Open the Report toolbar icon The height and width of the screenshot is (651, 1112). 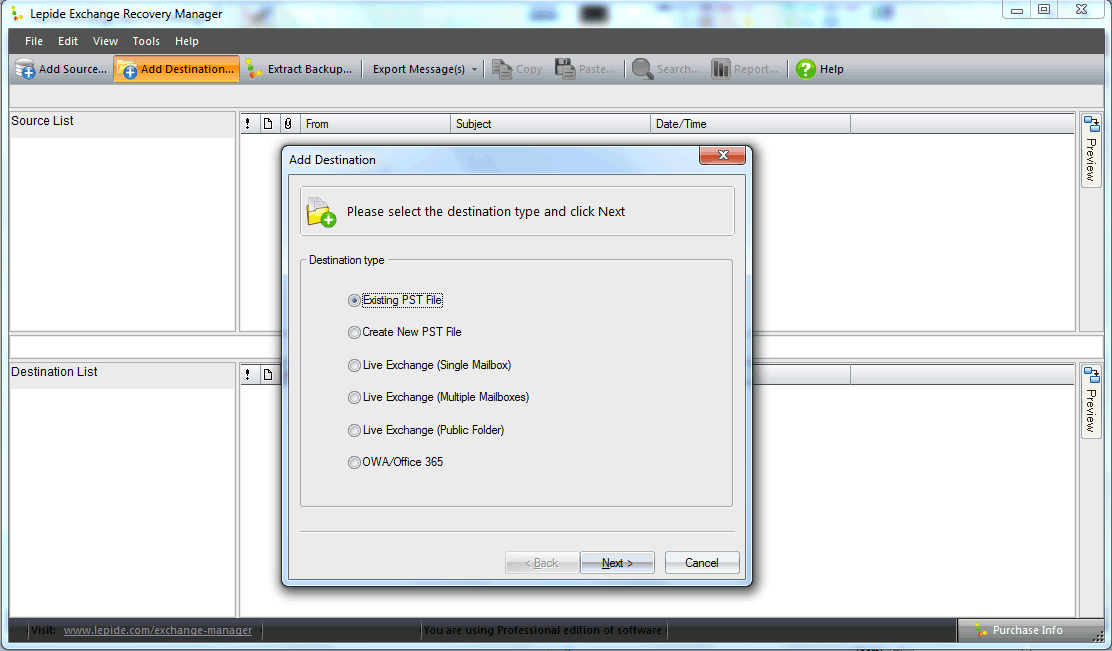tap(721, 69)
